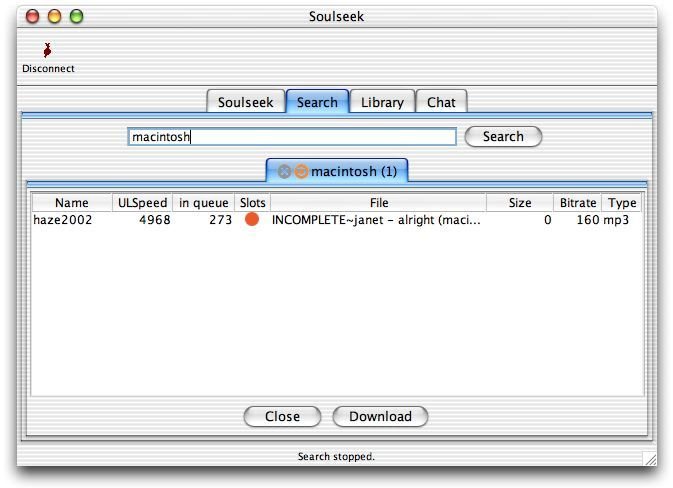Click the Bitrate value 160
This screenshot has width=673, height=488.
pyautogui.click(x=588, y=220)
